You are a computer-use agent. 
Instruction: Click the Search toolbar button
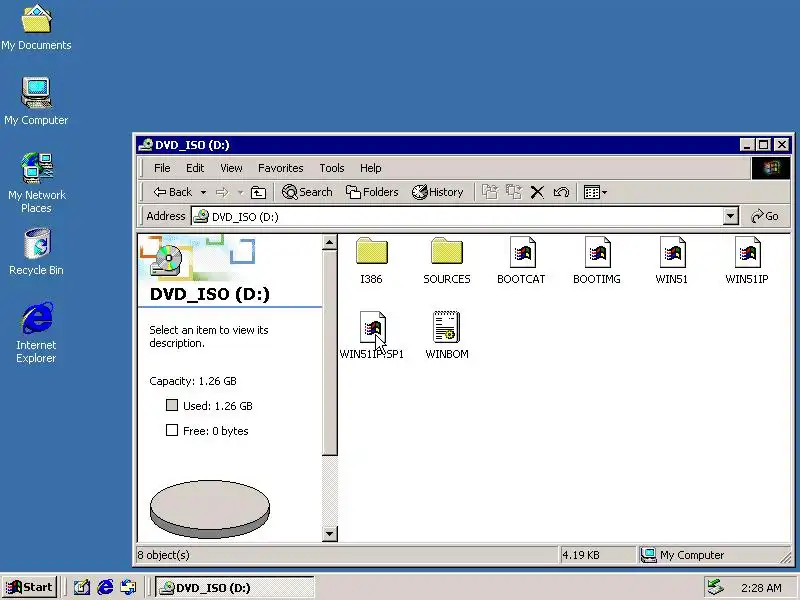tap(307, 192)
